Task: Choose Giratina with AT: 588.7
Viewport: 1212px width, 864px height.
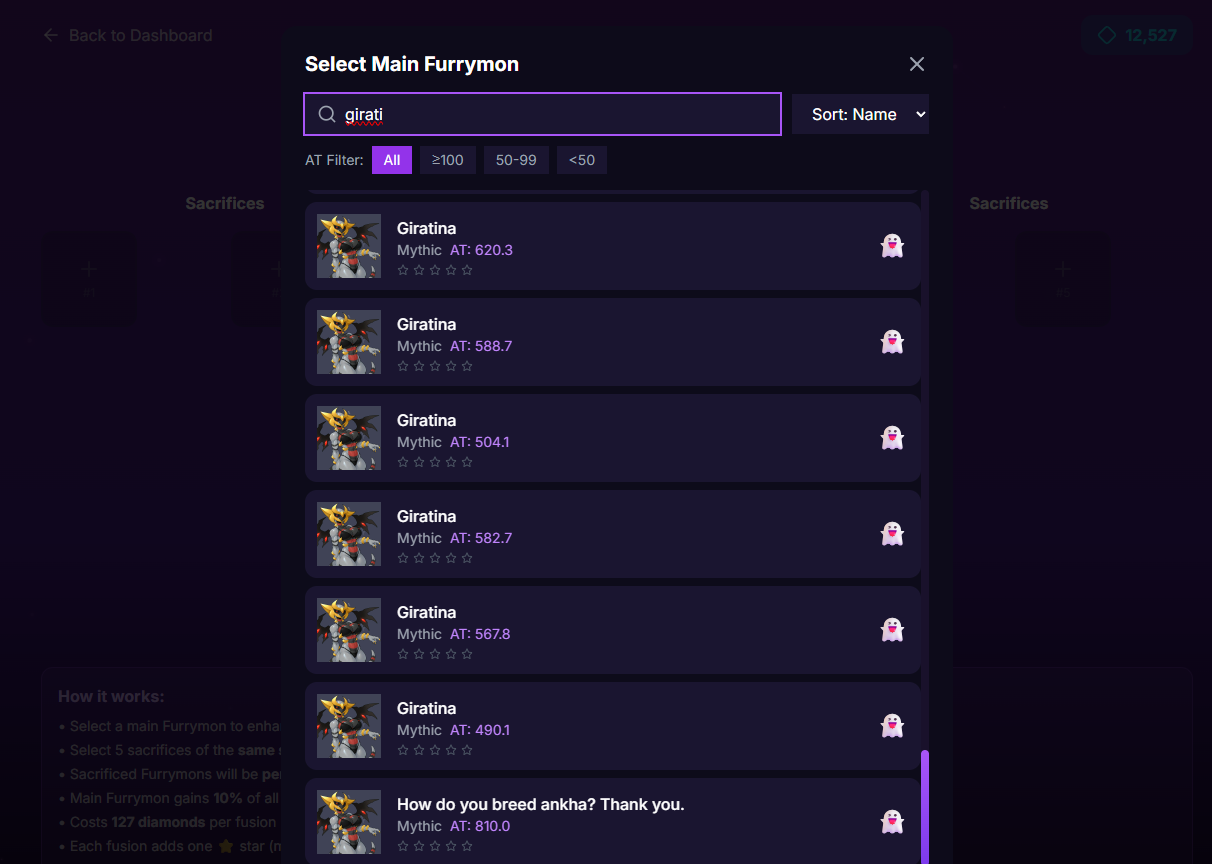Action: [613, 342]
